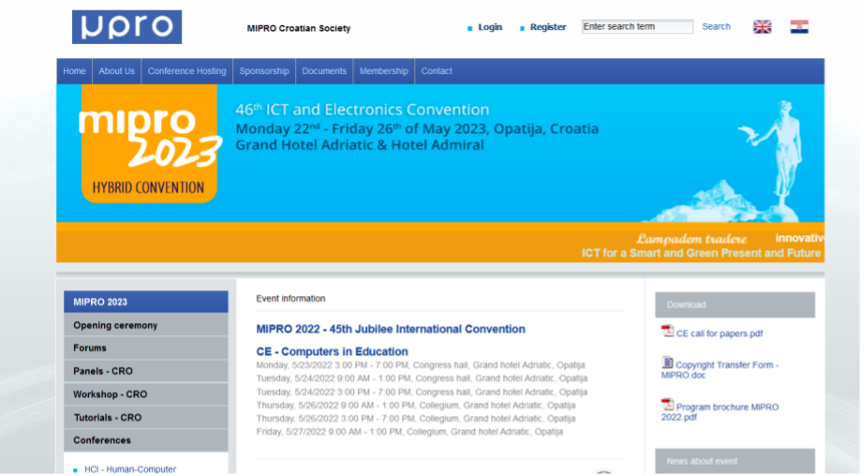Open CE - Computers in Education link

[x=332, y=351]
